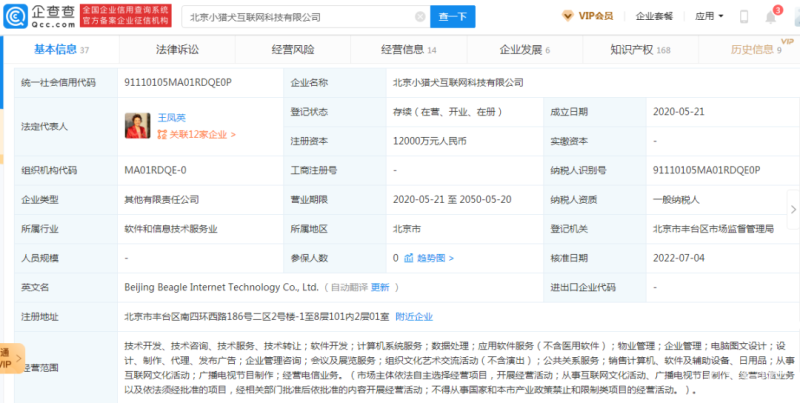The height and width of the screenshot is (403, 800).
Task: Click the 全国企业信用查询系统 red banner
Action: pyautogui.click(x=126, y=16)
